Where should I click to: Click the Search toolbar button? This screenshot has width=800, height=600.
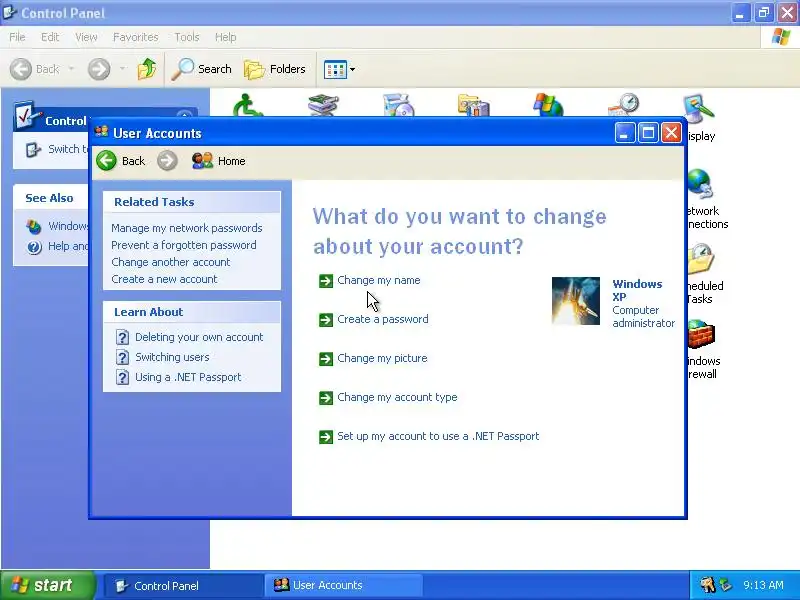[202, 69]
